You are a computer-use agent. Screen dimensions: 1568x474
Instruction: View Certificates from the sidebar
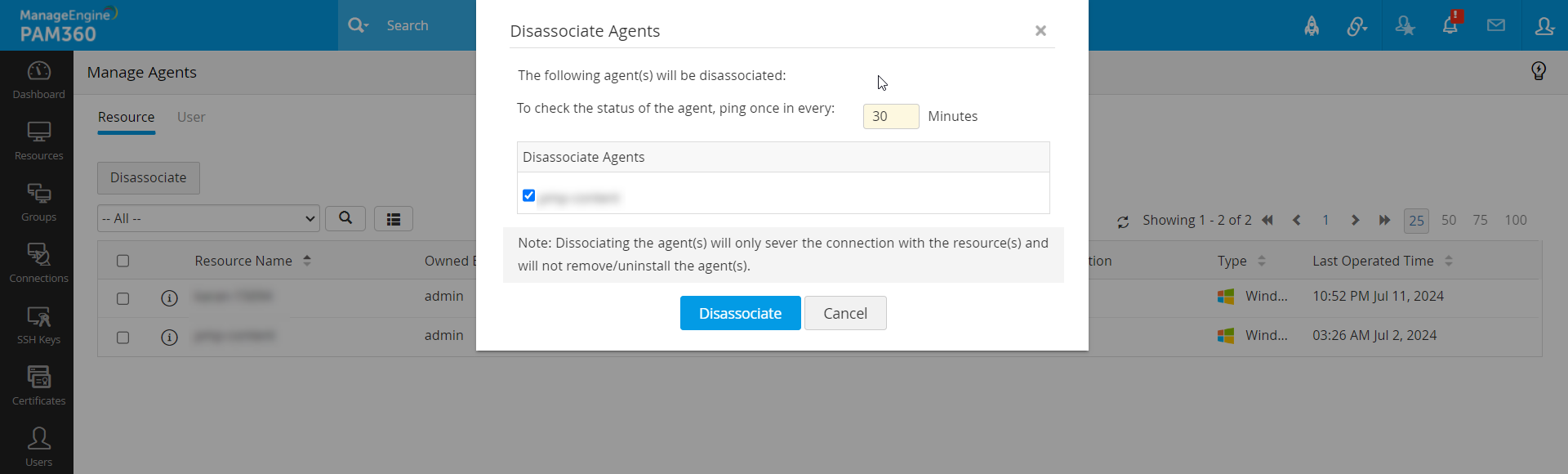click(38, 384)
